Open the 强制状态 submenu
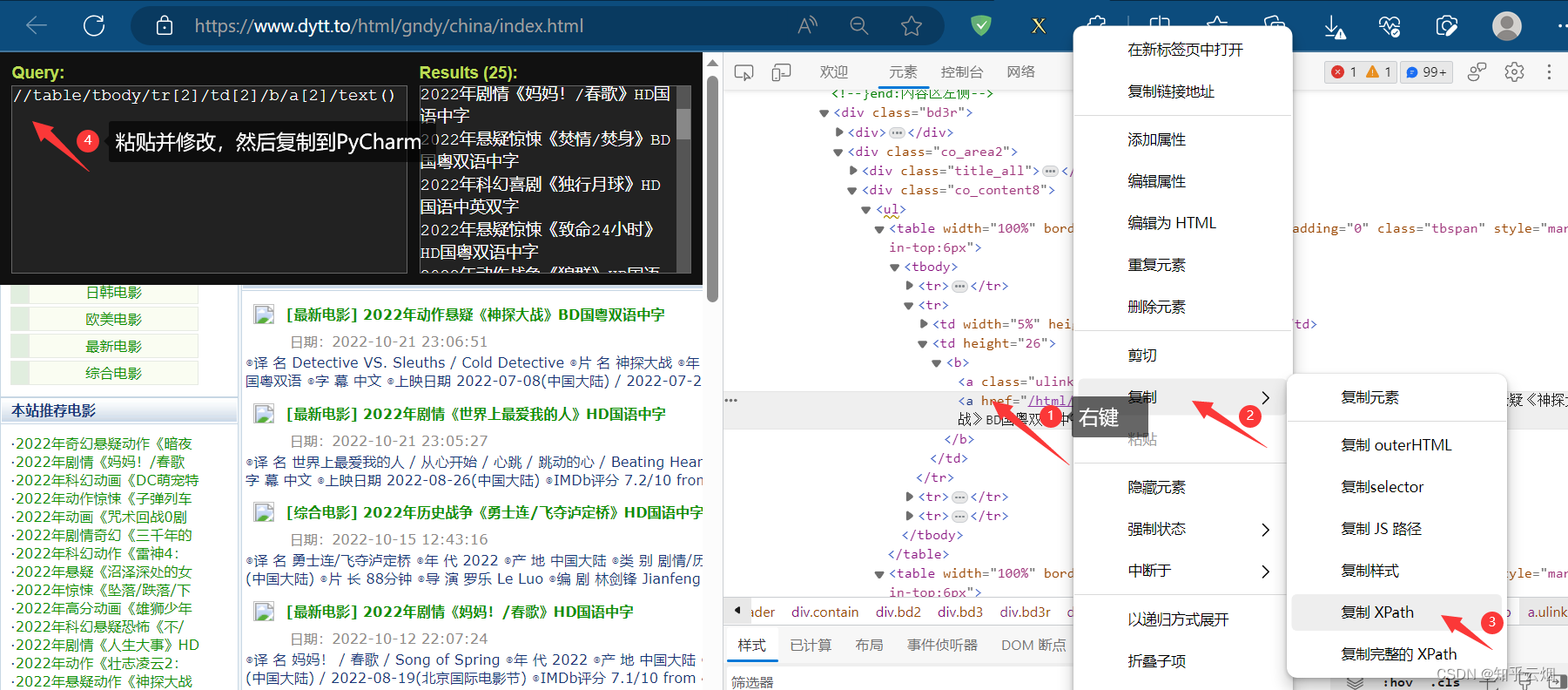 1183,529
